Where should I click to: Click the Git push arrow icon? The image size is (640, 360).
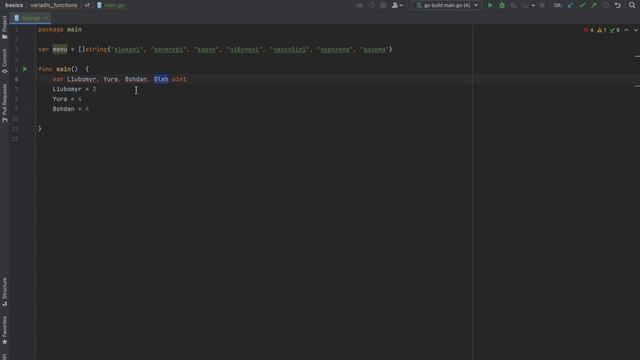[x=594, y=5]
